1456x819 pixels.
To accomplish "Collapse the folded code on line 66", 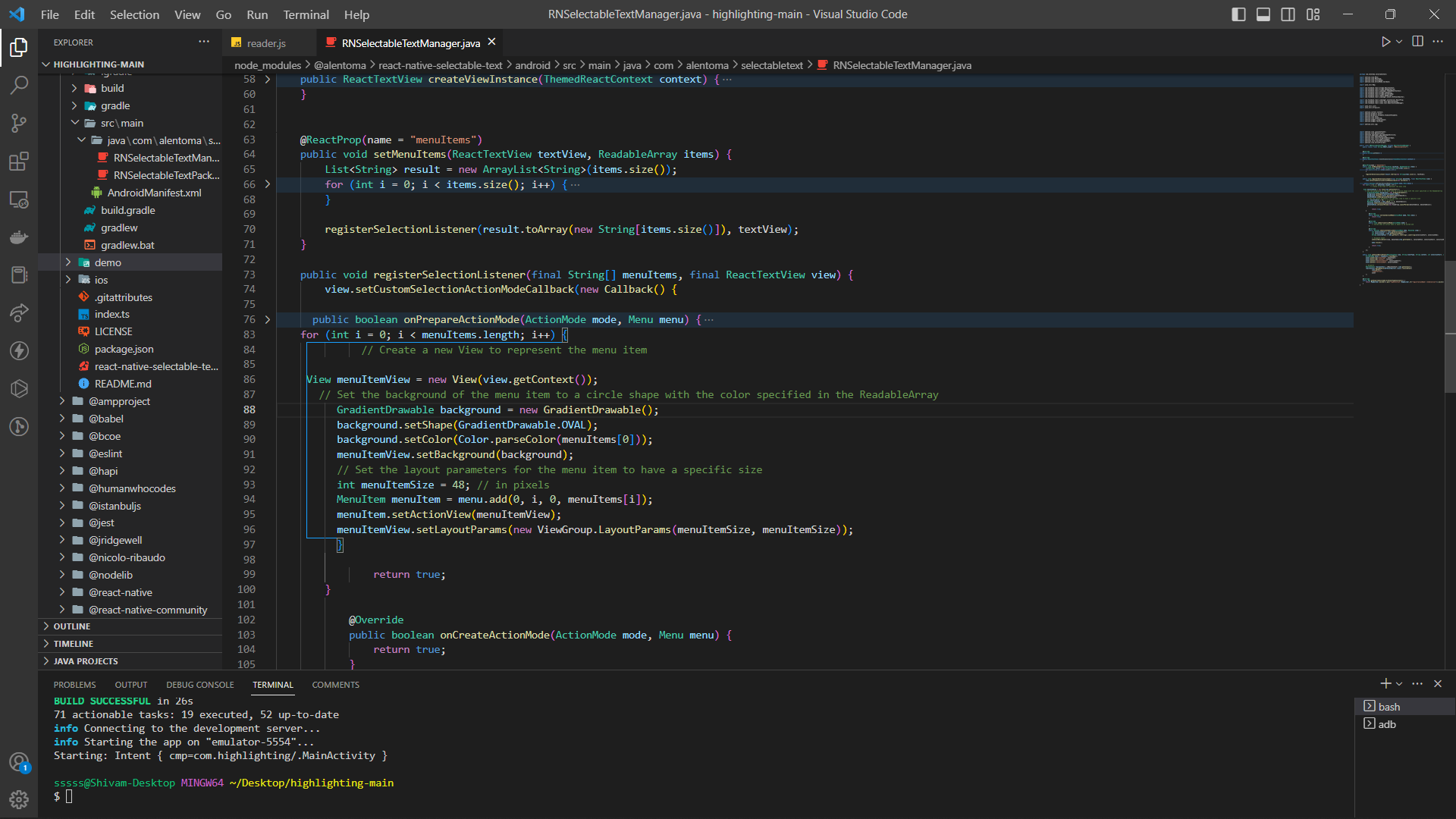I will [x=268, y=184].
